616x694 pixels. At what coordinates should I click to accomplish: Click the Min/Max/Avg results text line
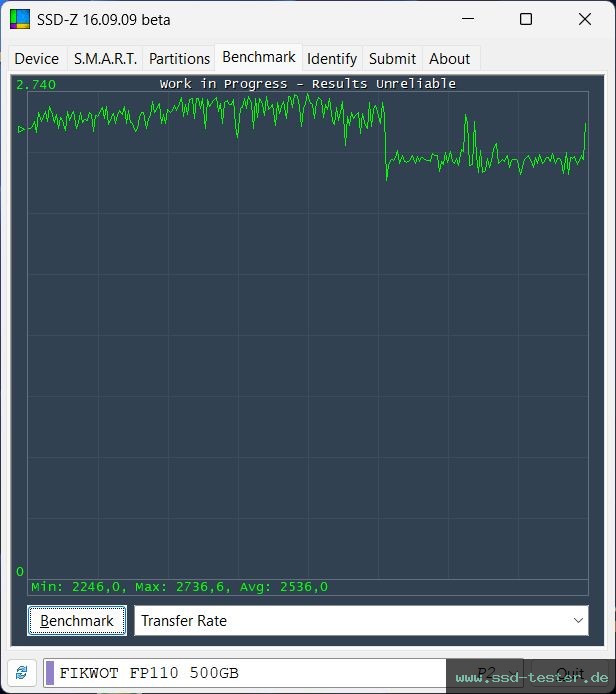[x=179, y=587]
